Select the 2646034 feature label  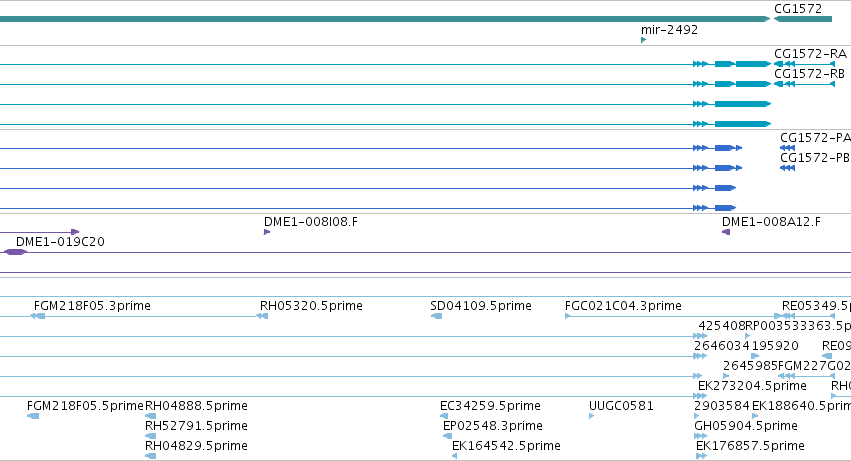click(x=722, y=346)
